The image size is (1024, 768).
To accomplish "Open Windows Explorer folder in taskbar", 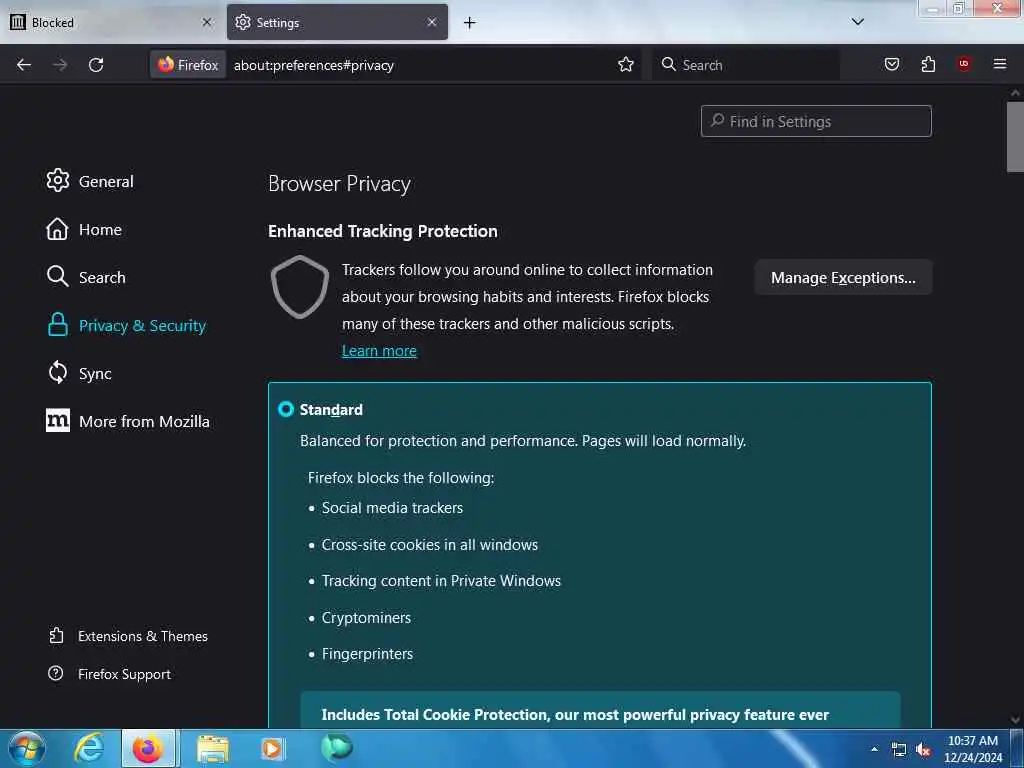I will 213,749.
